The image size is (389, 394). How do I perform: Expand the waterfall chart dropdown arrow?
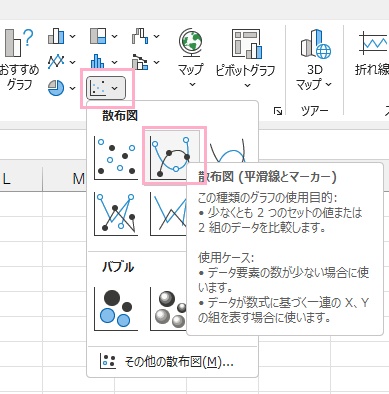coord(156,36)
